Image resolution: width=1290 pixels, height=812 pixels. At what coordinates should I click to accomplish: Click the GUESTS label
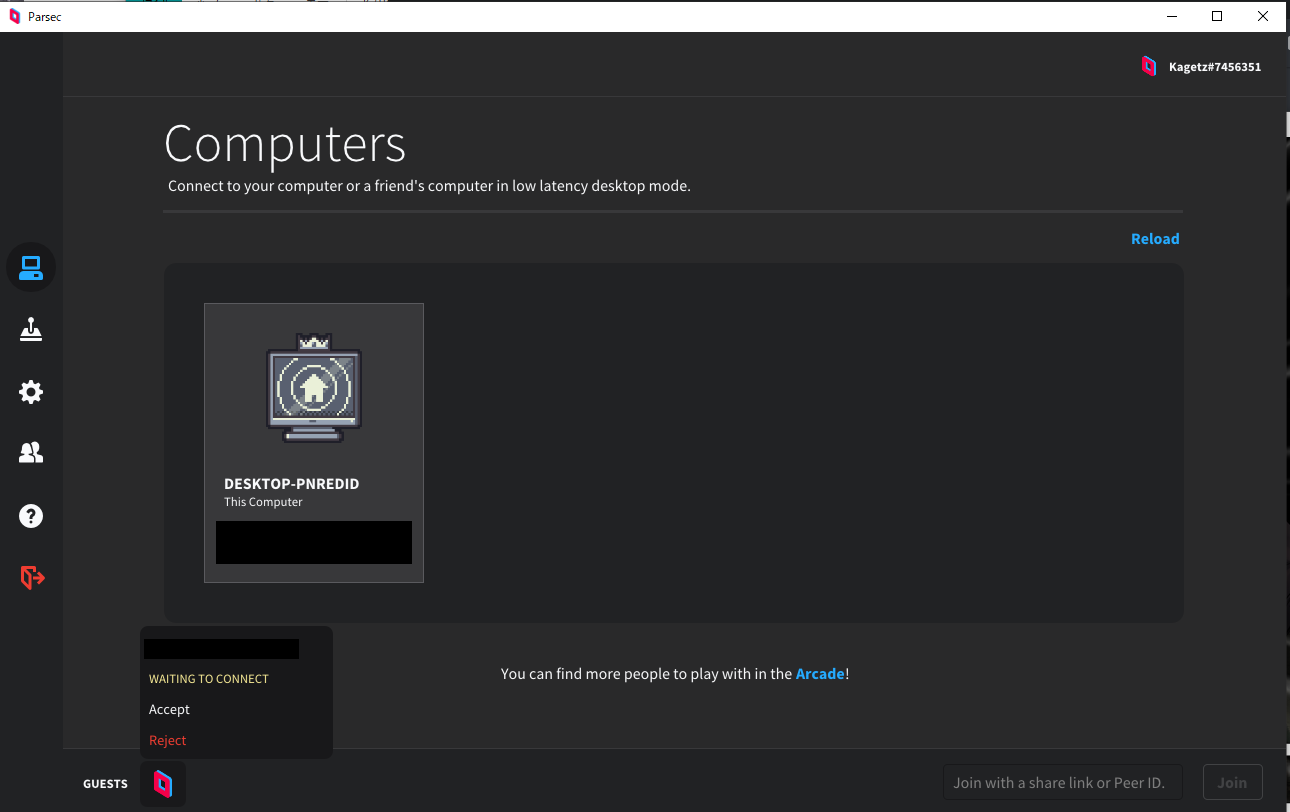[105, 784]
